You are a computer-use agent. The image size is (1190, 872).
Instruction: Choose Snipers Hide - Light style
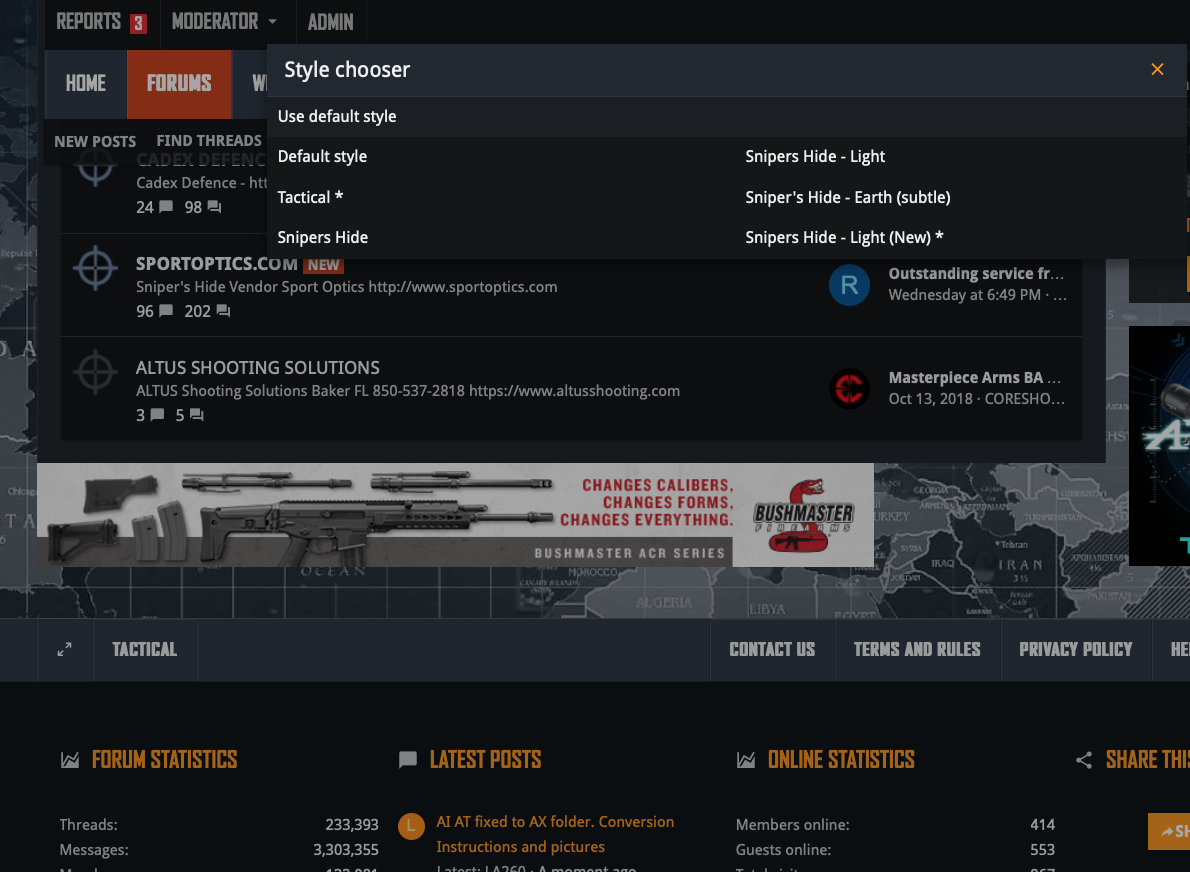click(x=815, y=156)
